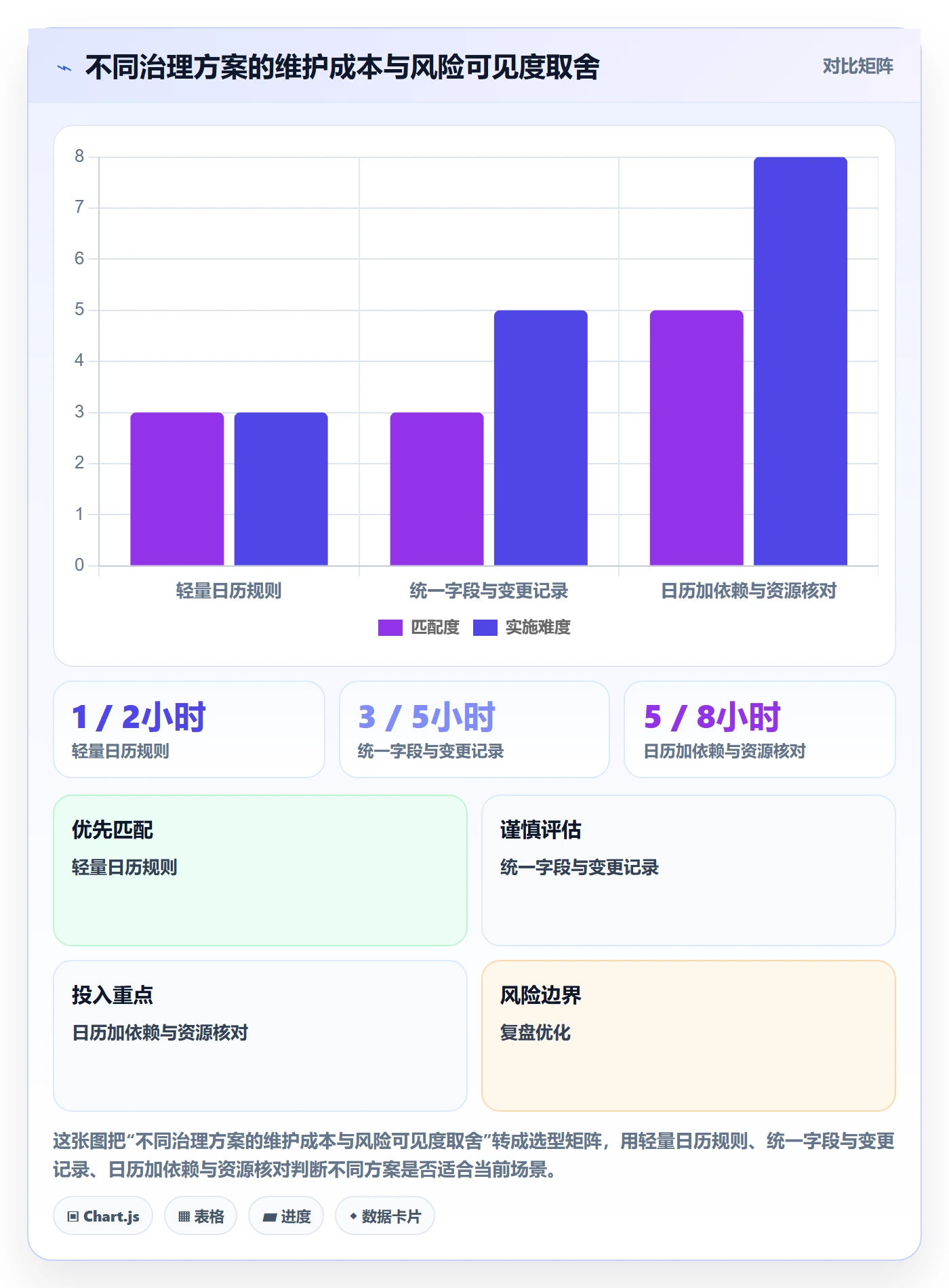949x1288 pixels.
Task: Click the diamond icon in the 数据卡片 tag
Action: (353, 1217)
